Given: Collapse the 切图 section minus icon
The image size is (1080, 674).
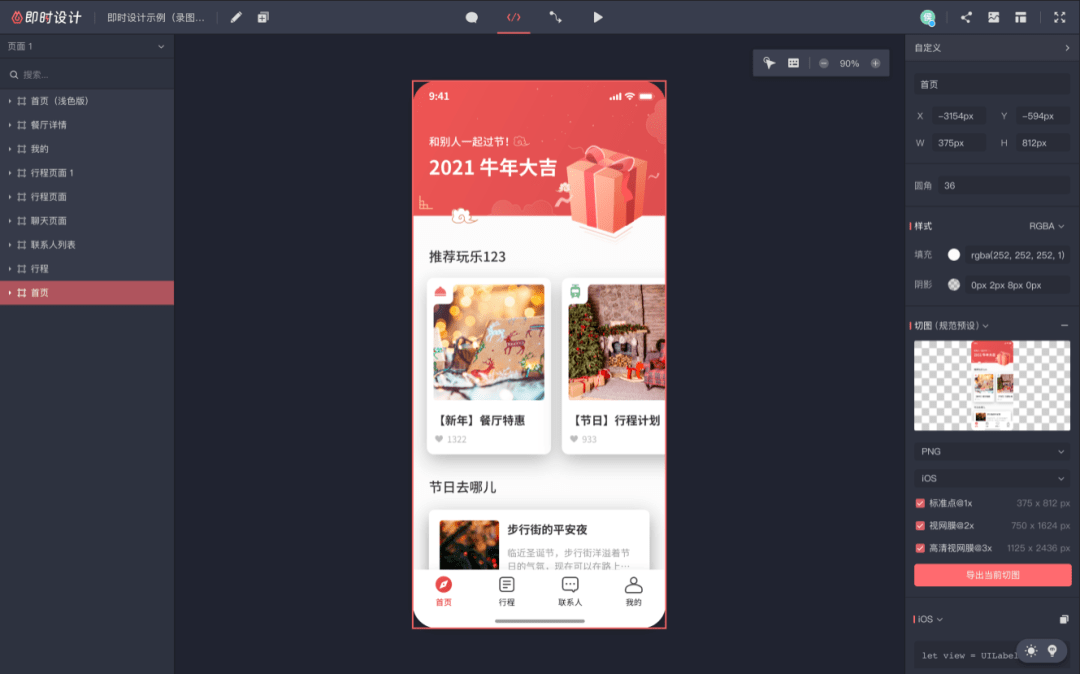Looking at the screenshot, I should (1064, 326).
